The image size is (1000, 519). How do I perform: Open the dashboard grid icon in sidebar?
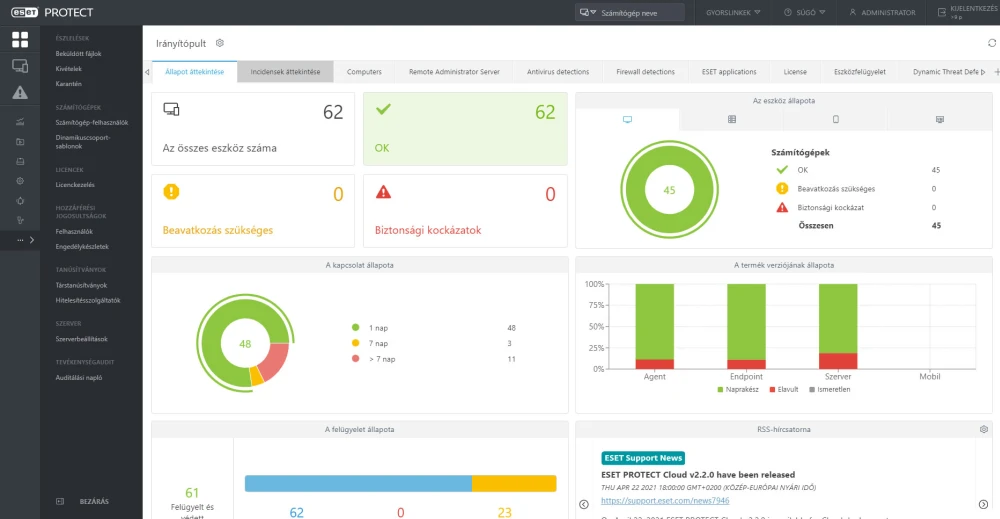(20, 40)
